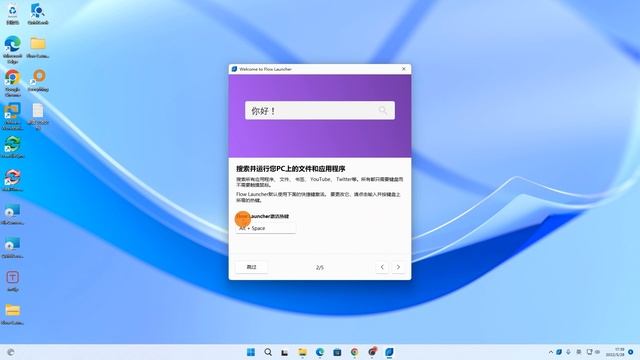
Task: Go back to the previous welcome page
Action: [382, 267]
